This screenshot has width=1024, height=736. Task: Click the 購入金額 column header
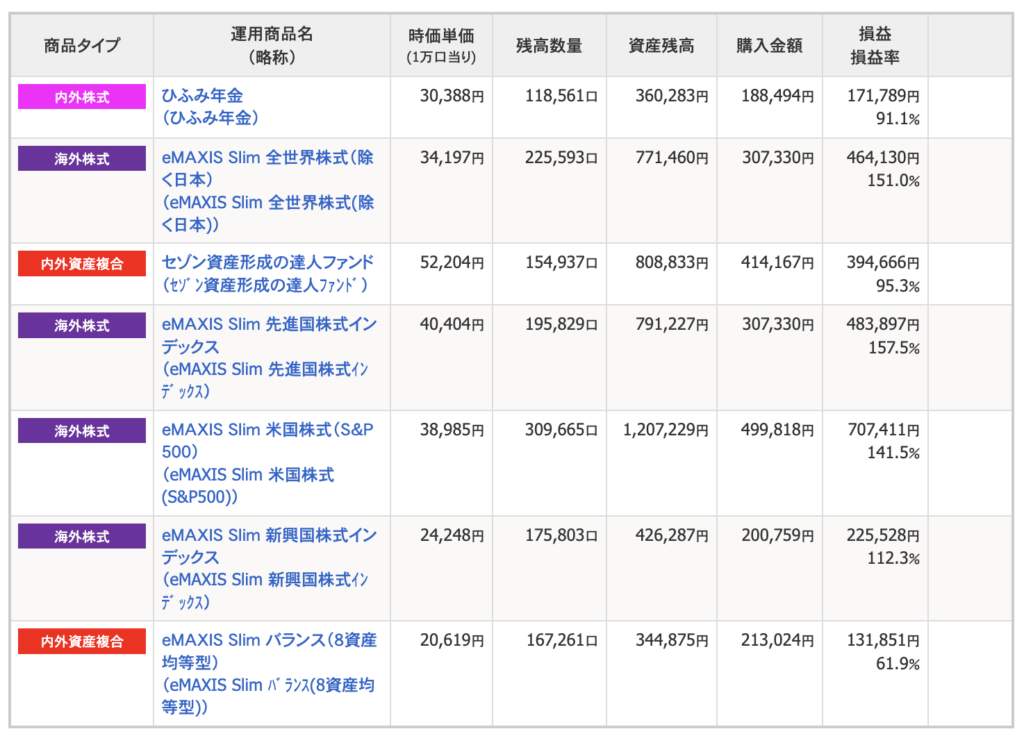tap(769, 46)
